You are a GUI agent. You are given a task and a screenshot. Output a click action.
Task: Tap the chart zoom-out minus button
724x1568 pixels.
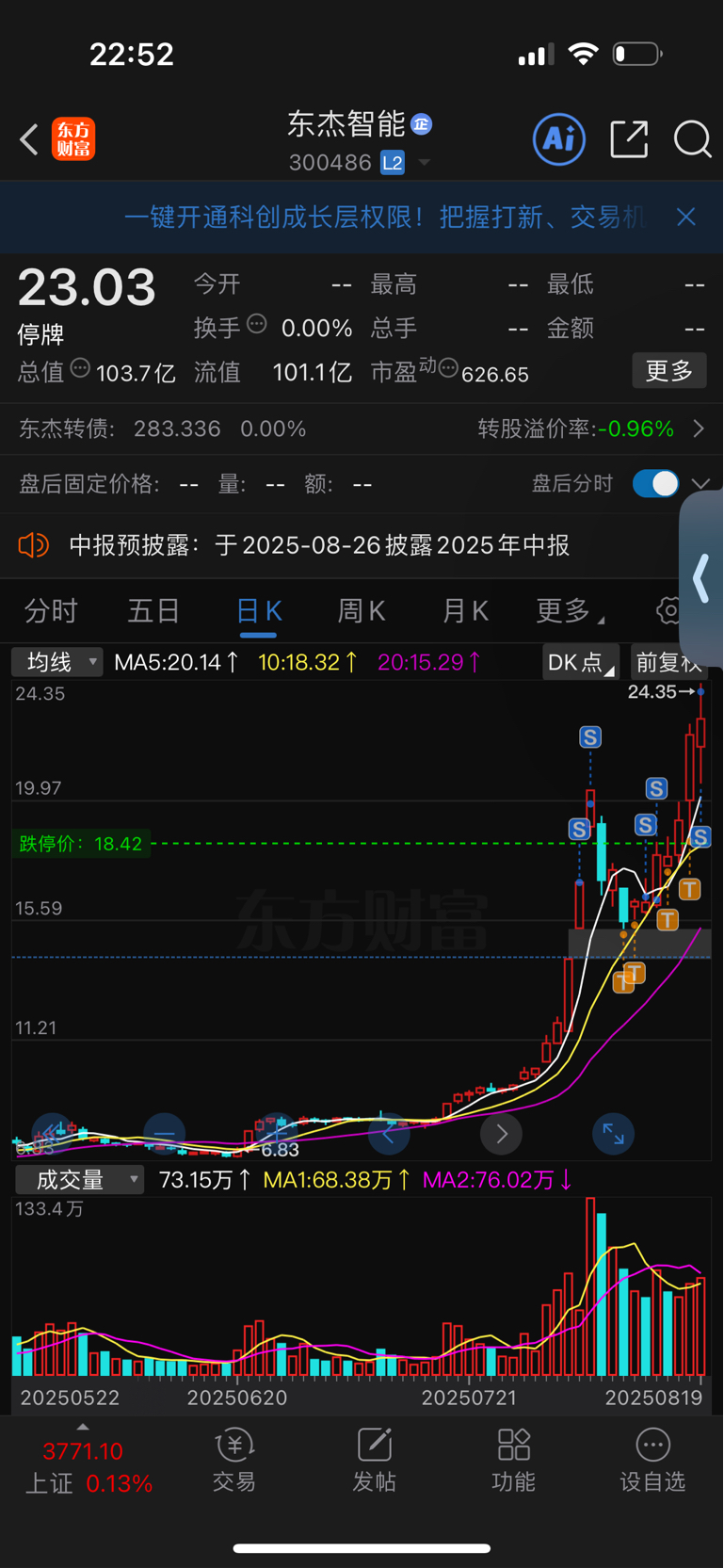[x=164, y=1134]
